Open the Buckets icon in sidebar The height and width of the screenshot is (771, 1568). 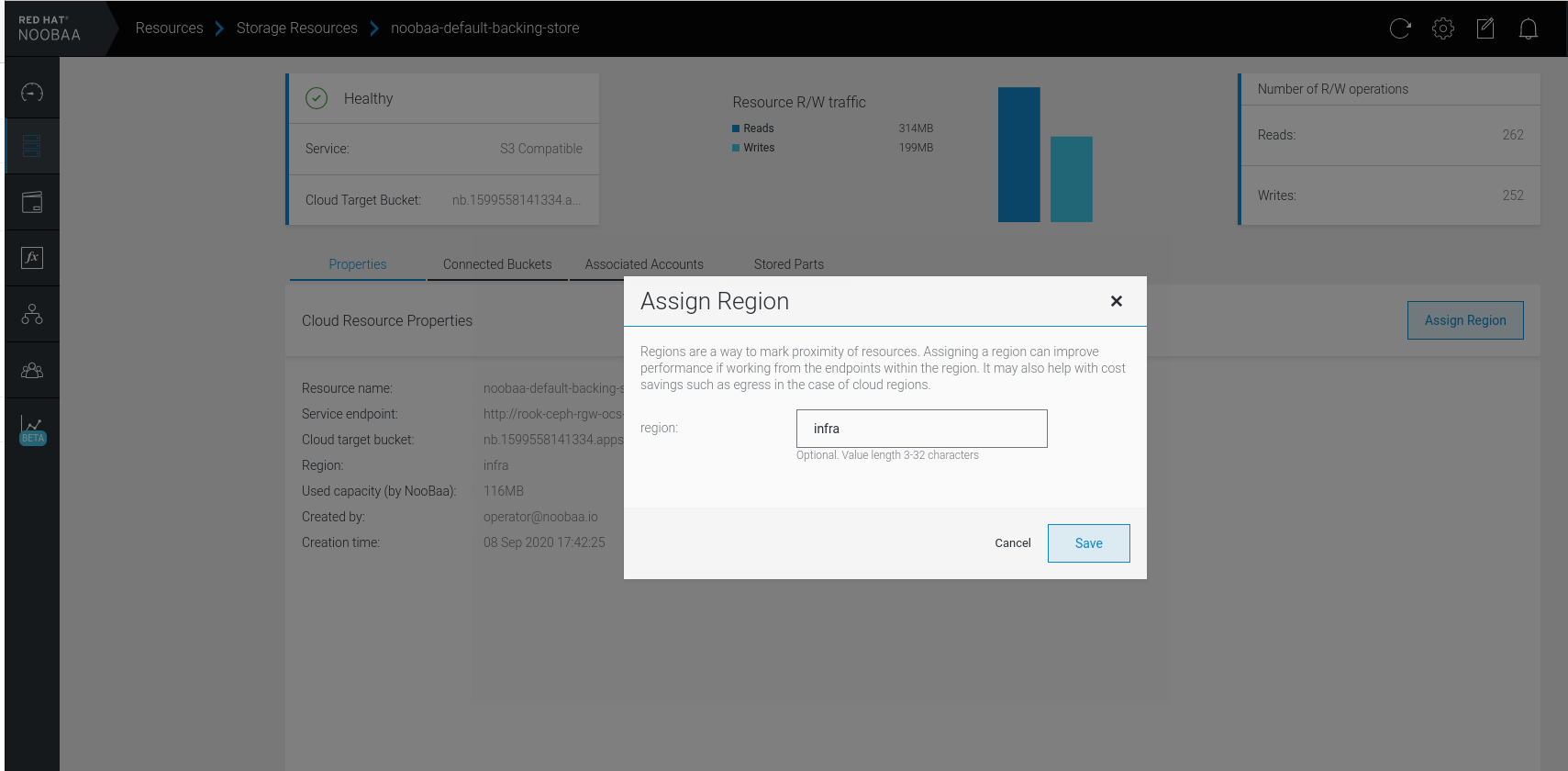tap(32, 202)
